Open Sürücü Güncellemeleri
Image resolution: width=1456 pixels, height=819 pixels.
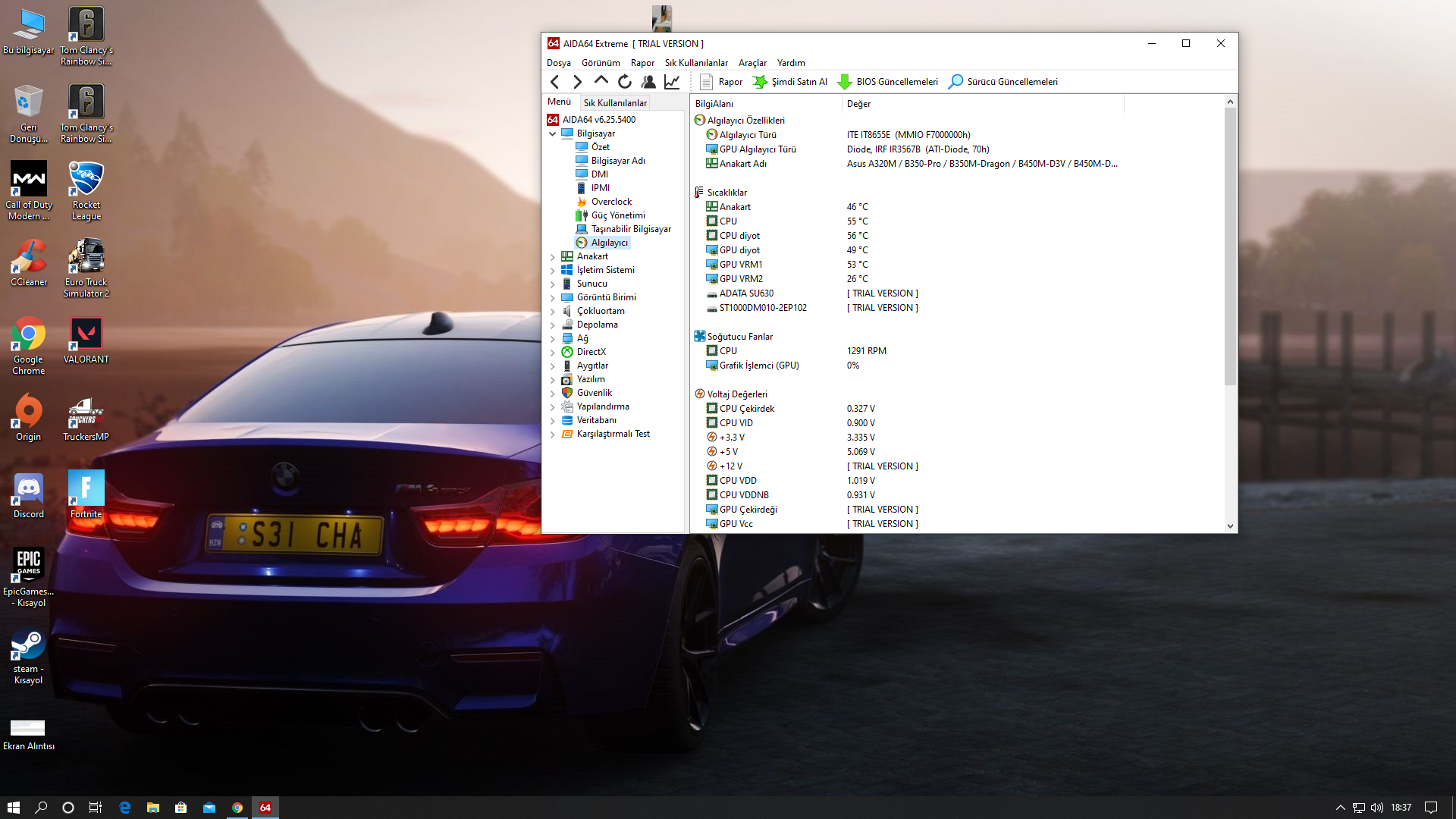1003,82
